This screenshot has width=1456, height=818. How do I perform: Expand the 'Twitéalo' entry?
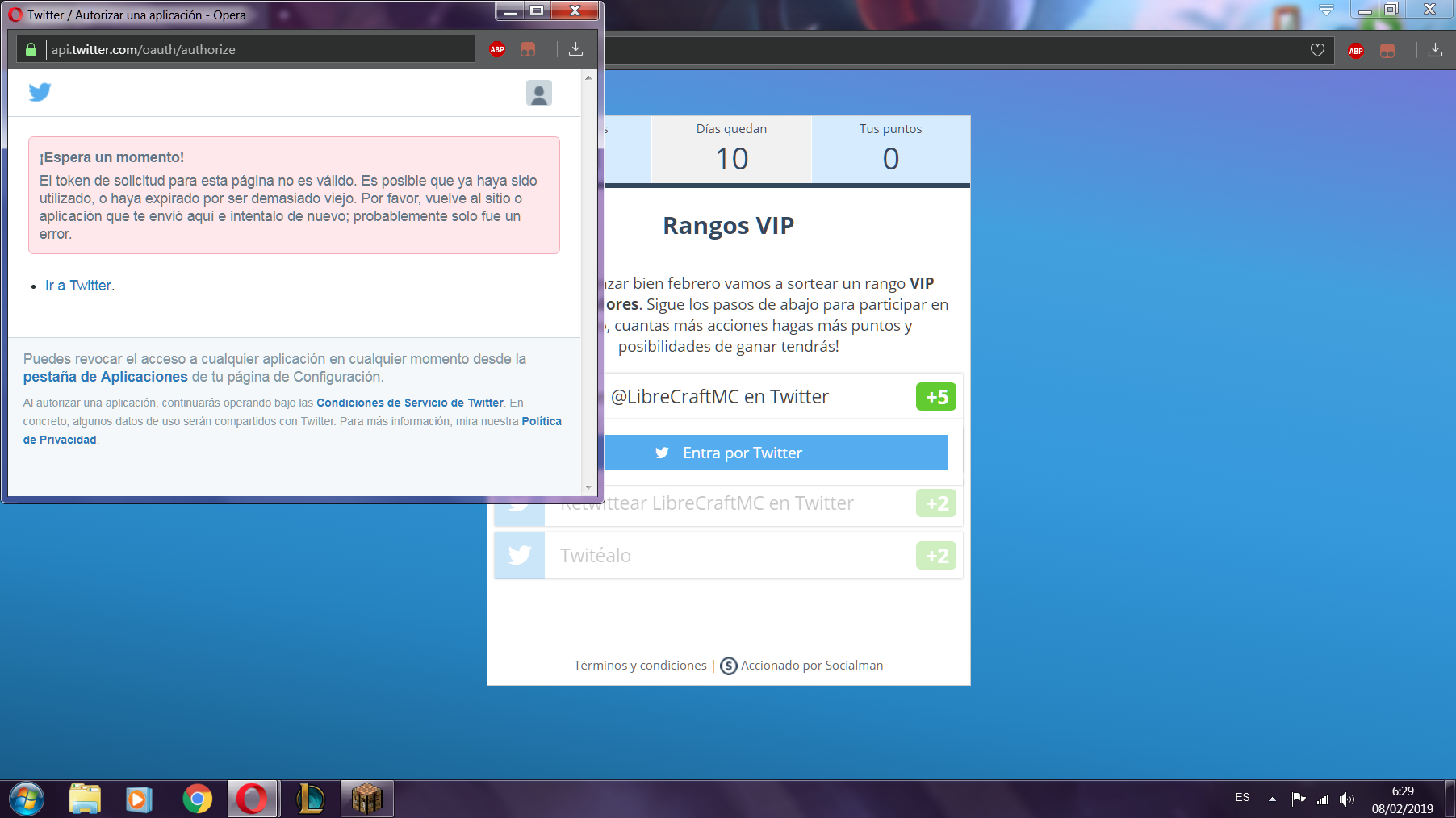point(729,555)
